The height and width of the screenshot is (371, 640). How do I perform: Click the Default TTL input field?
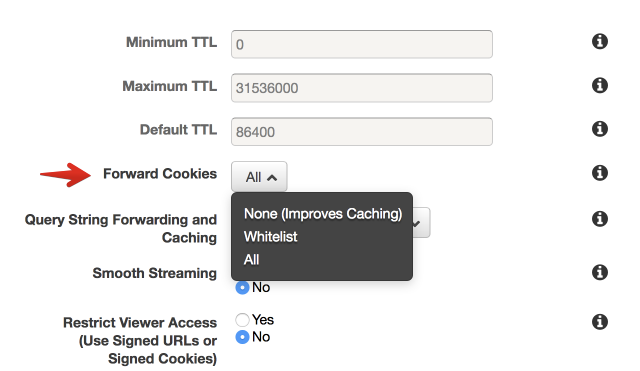(362, 131)
